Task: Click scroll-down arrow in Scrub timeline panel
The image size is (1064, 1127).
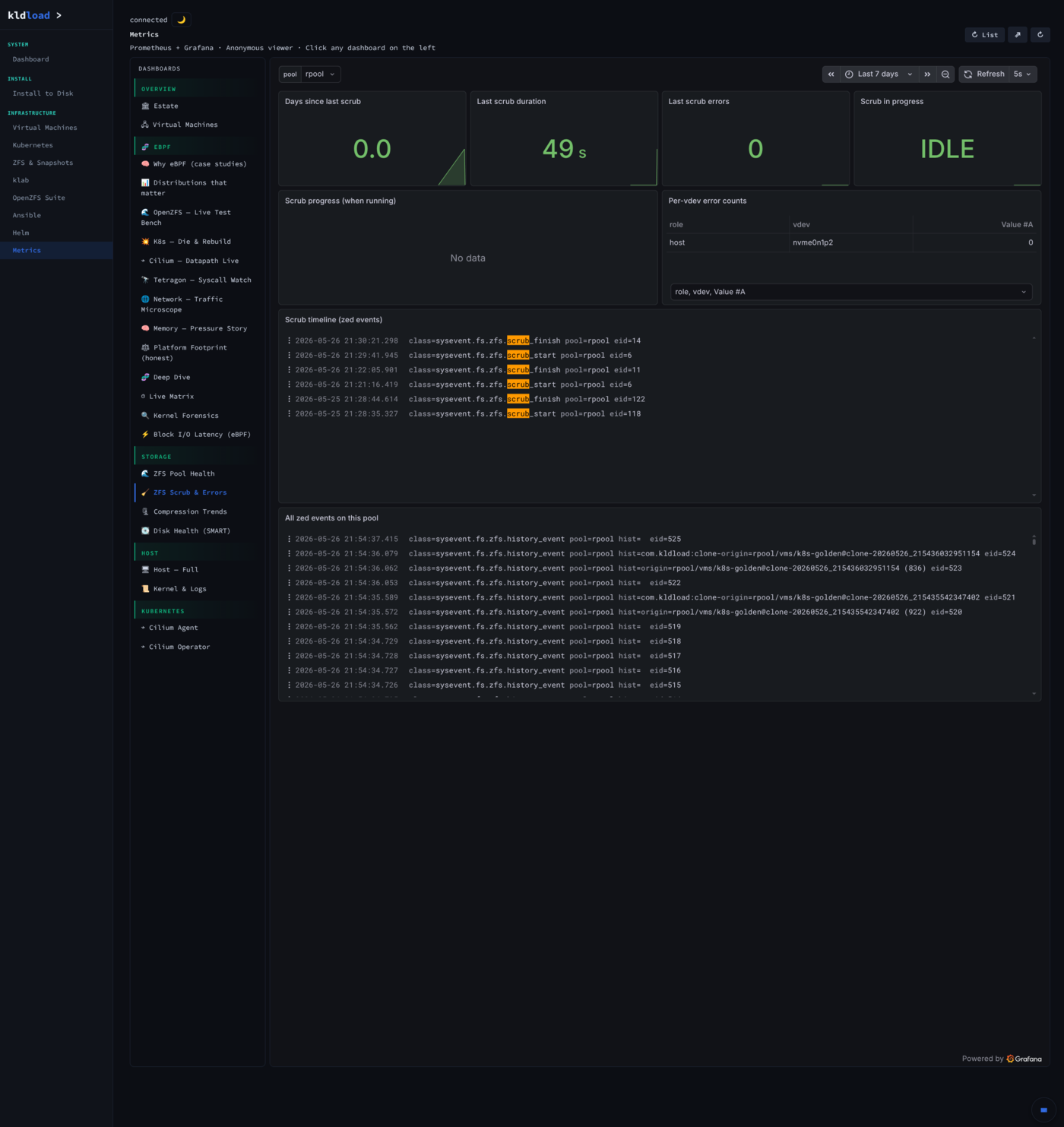Action: 1034,495
